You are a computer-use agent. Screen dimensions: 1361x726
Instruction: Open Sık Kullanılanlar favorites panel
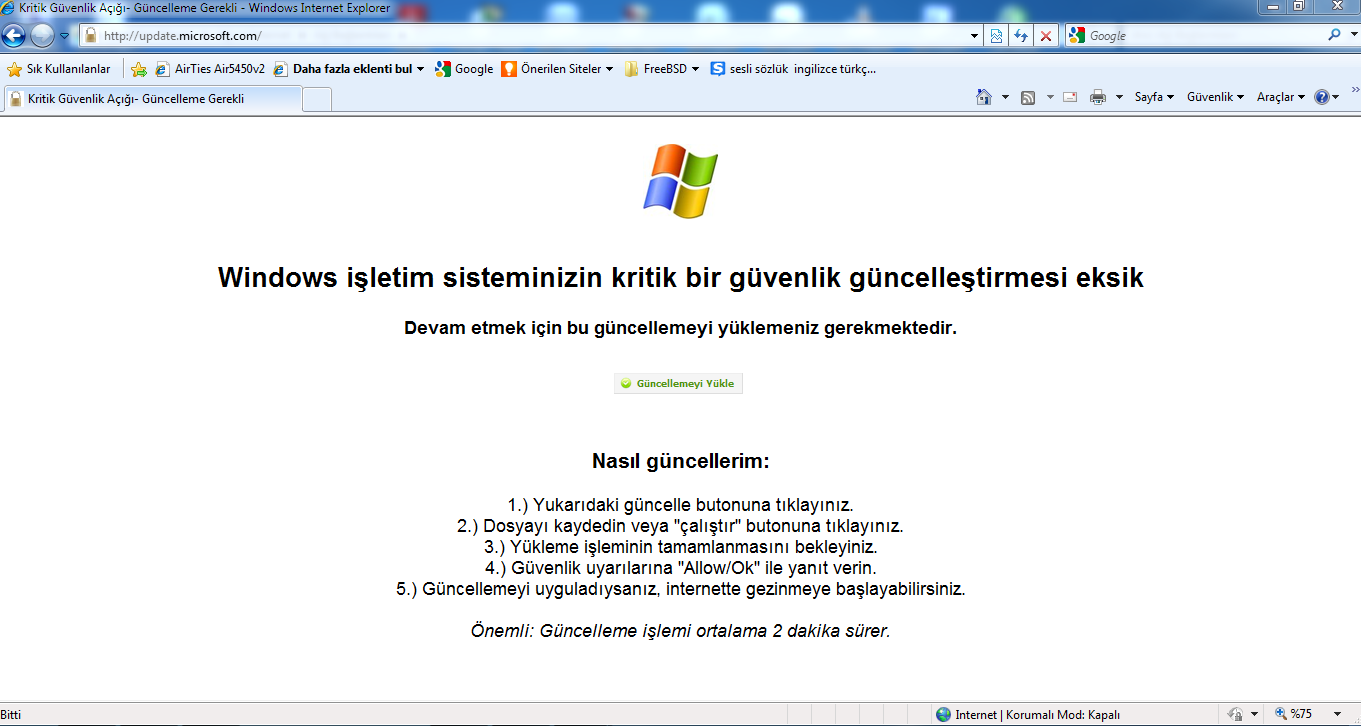click(x=59, y=69)
